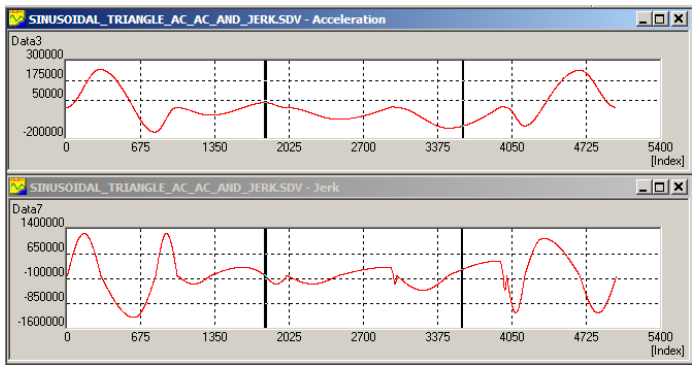
Task: Close the Acceleration window
Action: click(679, 19)
